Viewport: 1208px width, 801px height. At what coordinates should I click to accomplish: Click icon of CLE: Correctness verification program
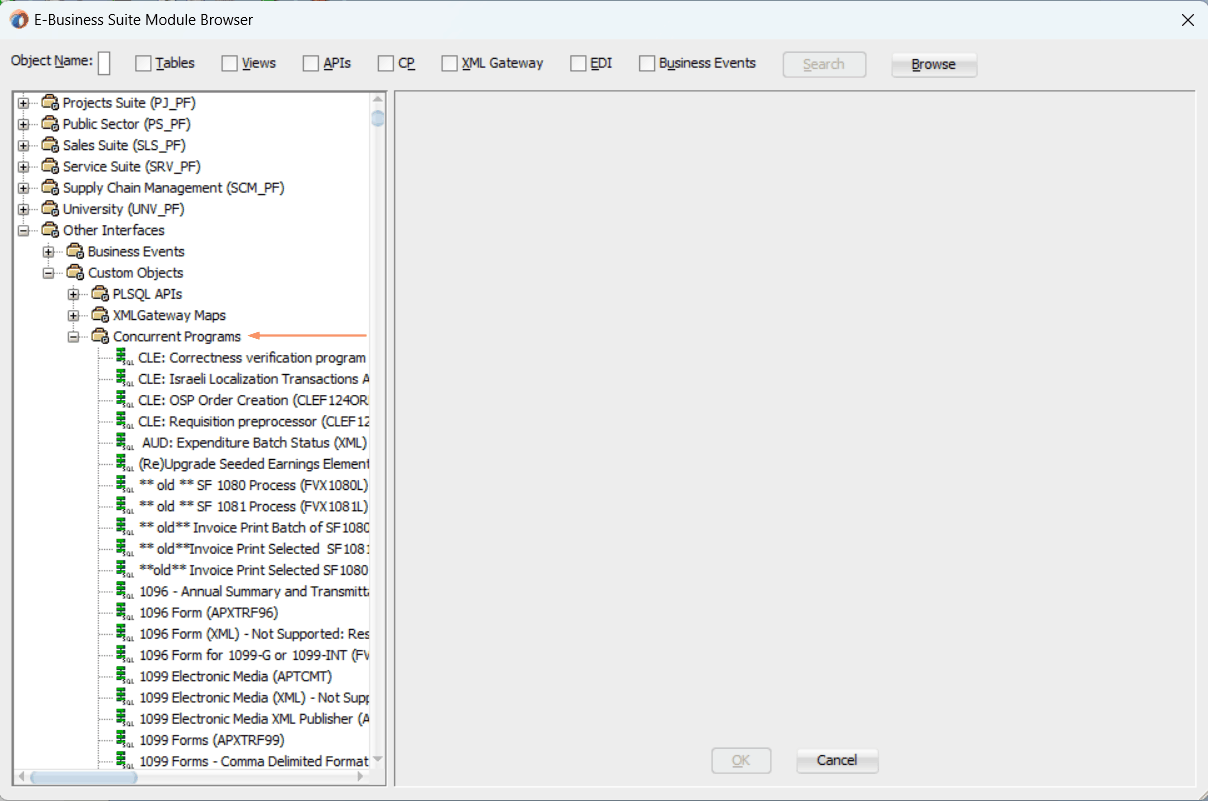(x=125, y=357)
